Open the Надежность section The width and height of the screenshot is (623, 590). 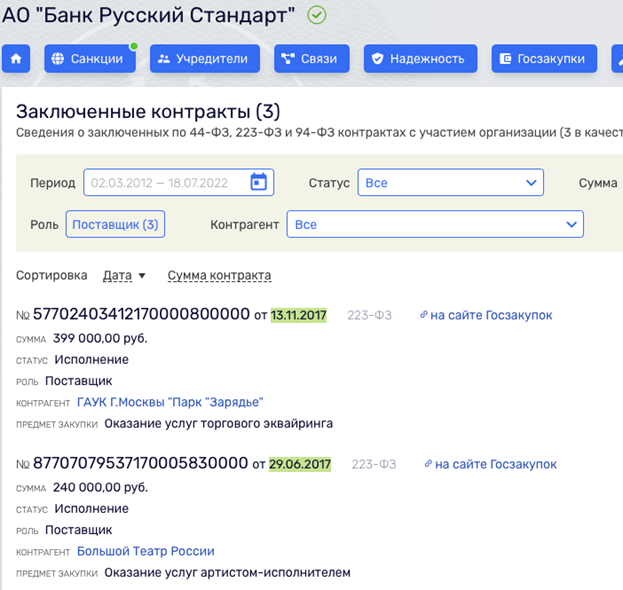[420, 59]
